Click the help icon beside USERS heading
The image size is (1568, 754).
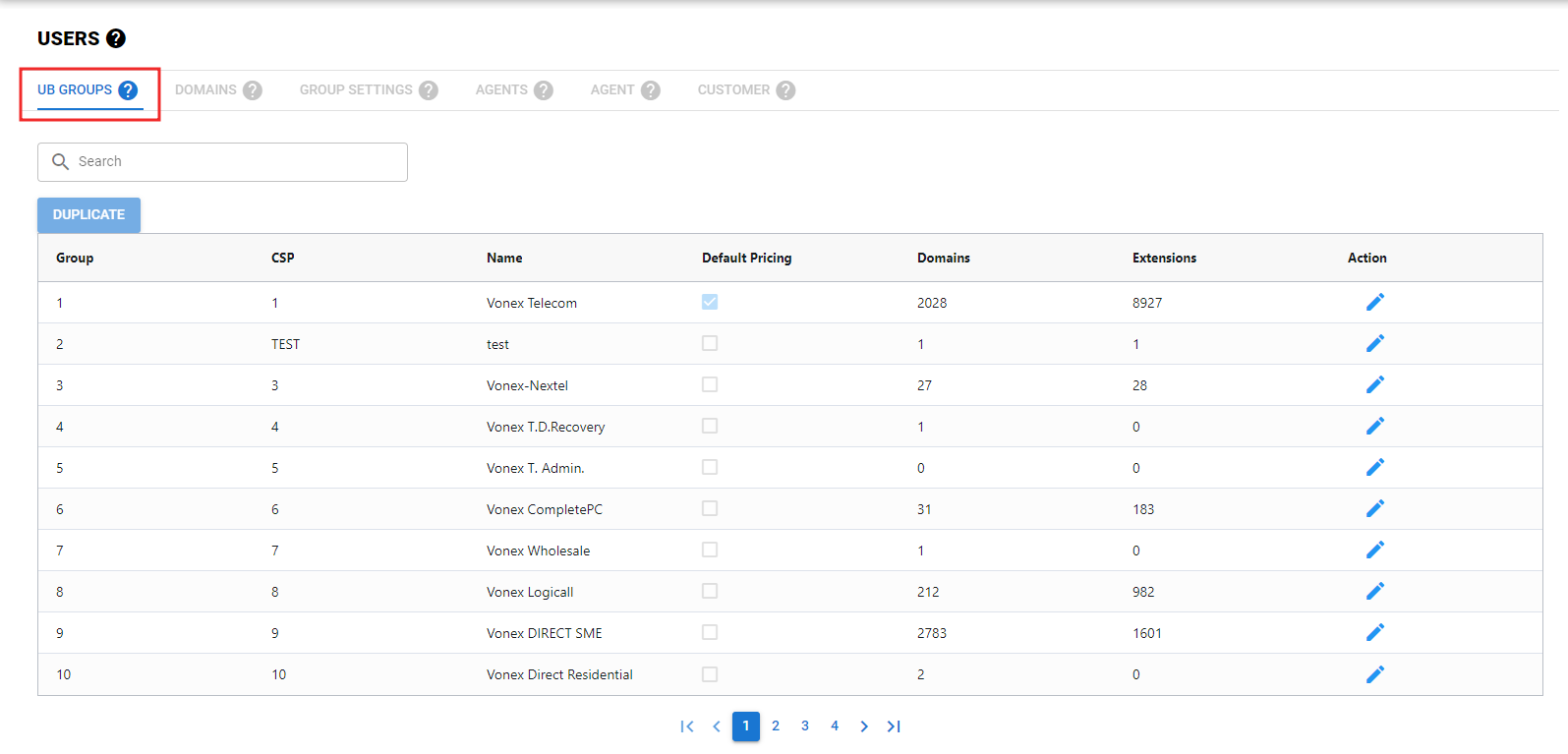tap(116, 38)
